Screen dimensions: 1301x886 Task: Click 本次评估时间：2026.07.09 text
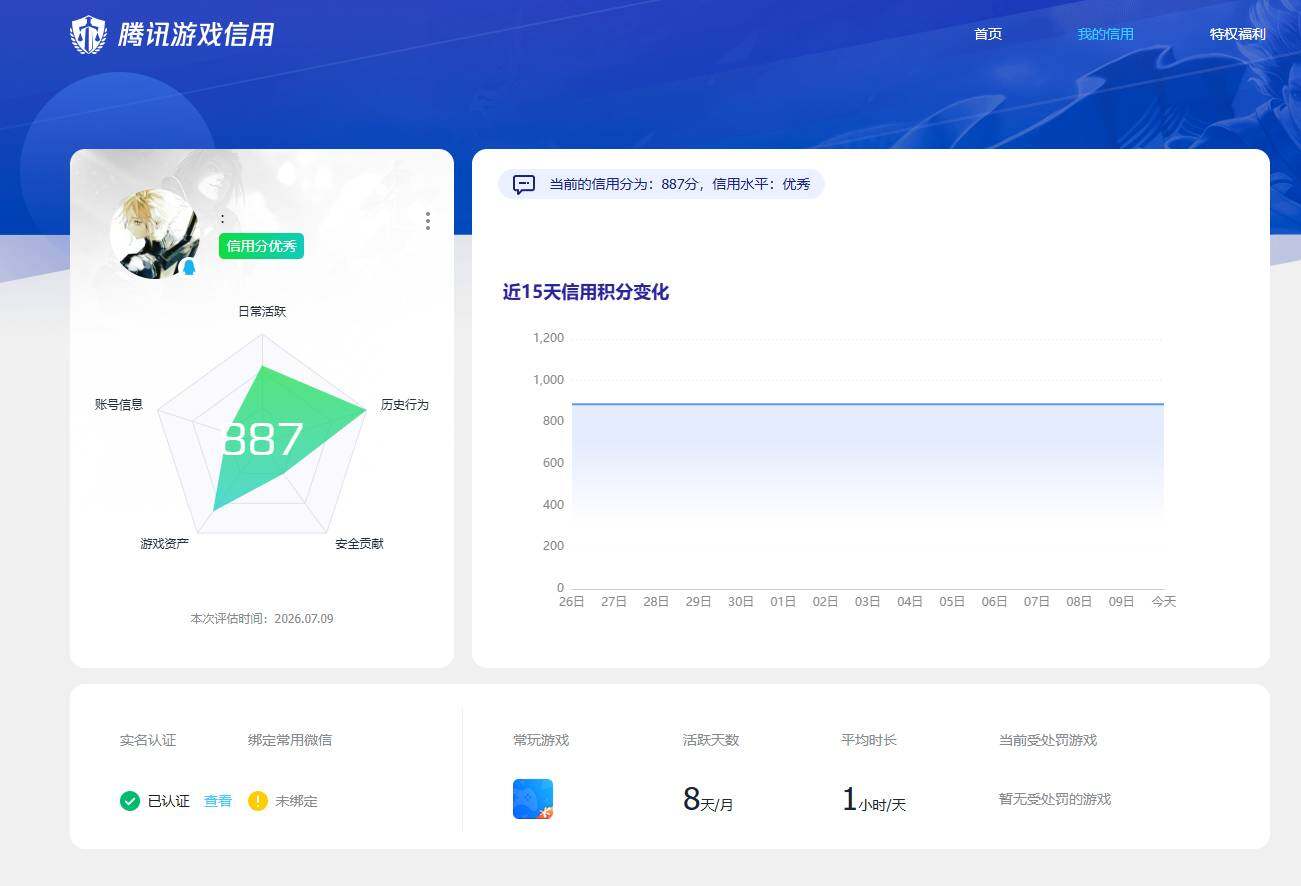click(262, 619)
